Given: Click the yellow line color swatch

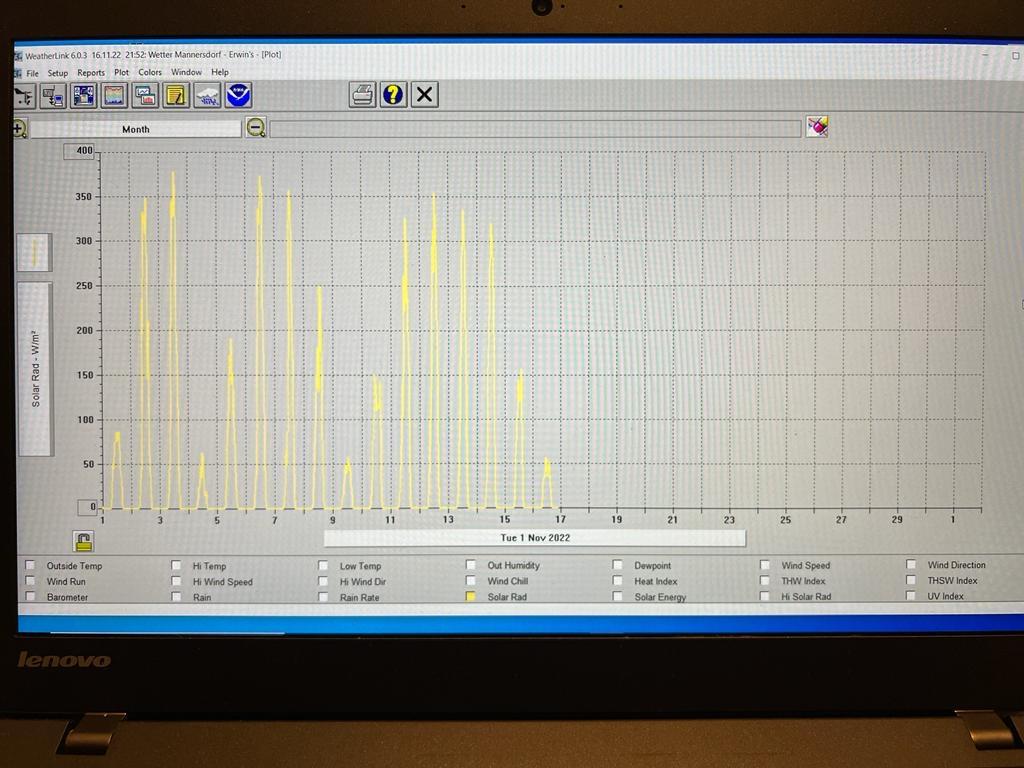Looking at the screenshot, I should pos(34,252).
